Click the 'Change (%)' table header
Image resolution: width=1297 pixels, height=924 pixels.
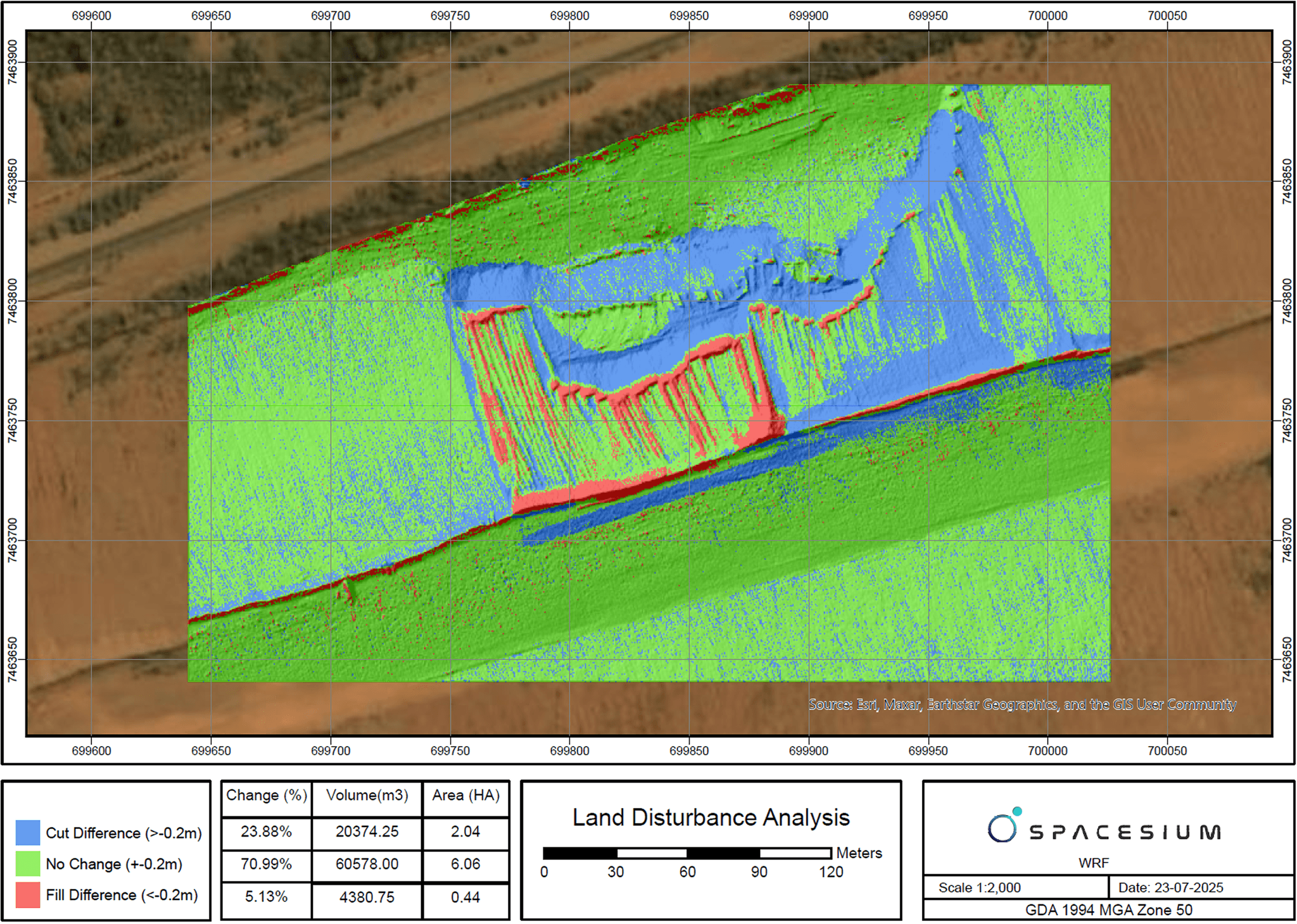click(x=267, y=795)
